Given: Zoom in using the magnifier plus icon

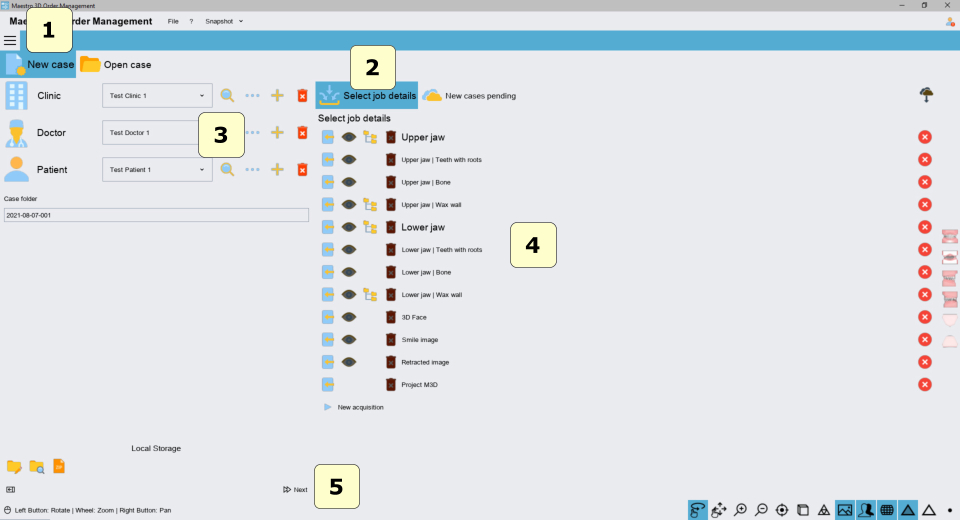Looking at the screenshot, I should point(740,510).
